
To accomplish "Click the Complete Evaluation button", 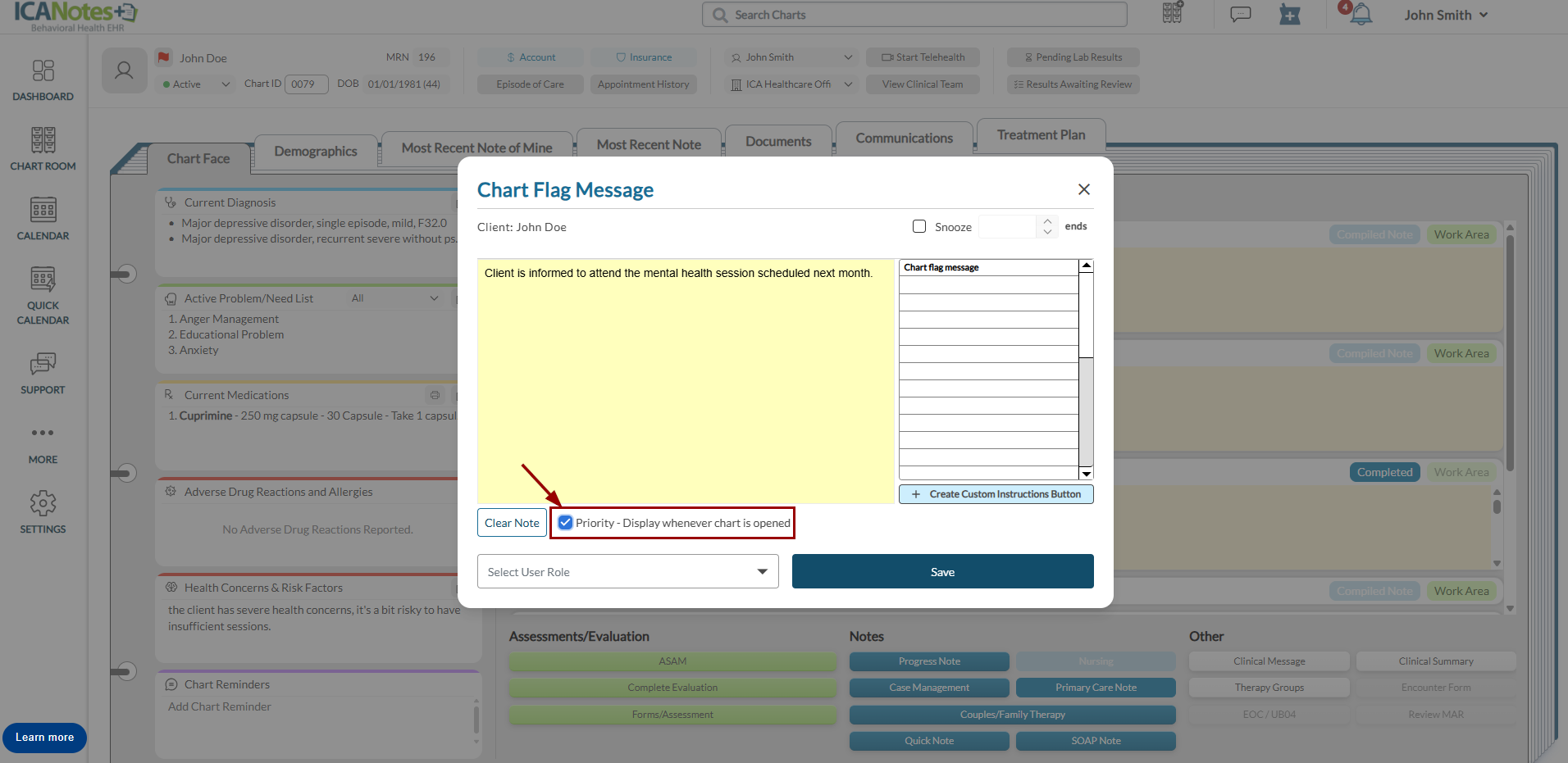I will 672,688.
